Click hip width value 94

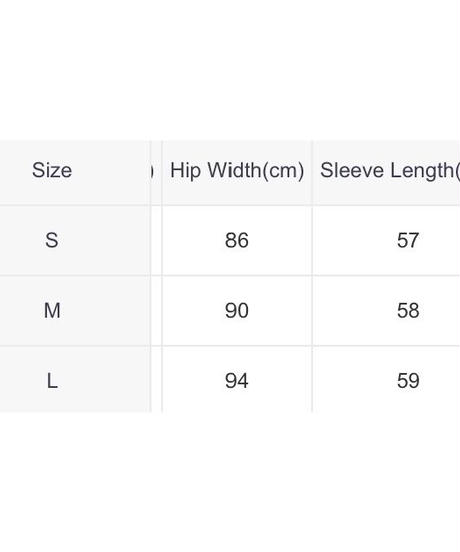coord(237,381)
